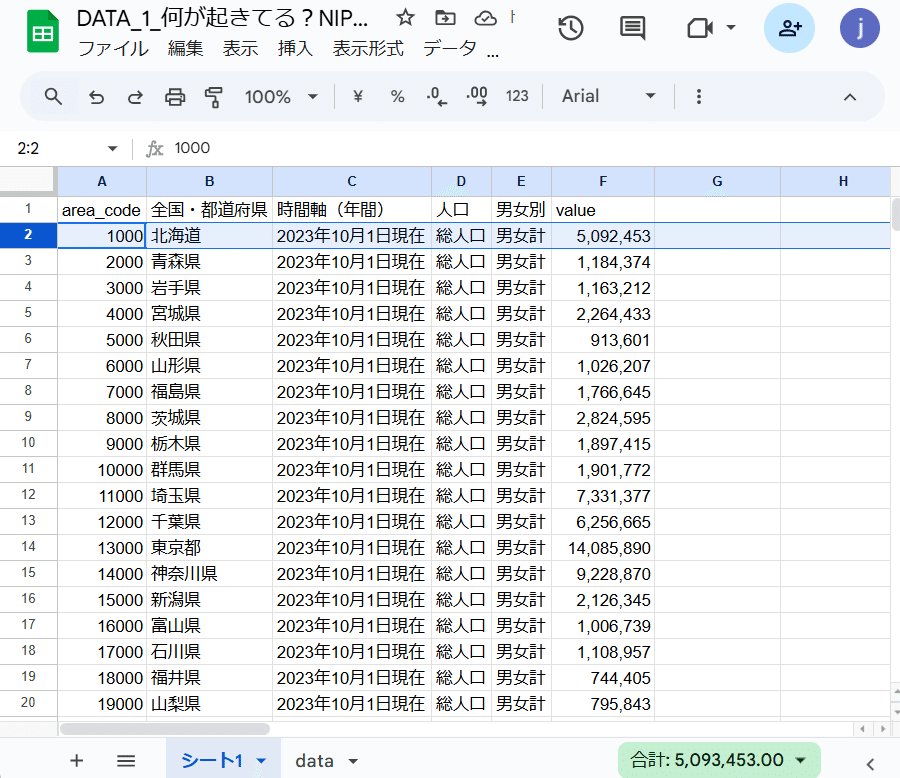The width and height of the screenshot is (900, 778).
Task: Open the comments panel icon
Action: coord(633,28)
